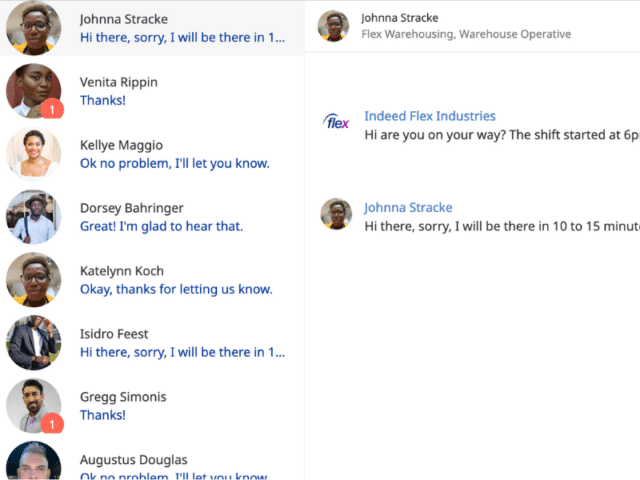Click Kellye Maggio's profile picture

(x=33, y=153)
